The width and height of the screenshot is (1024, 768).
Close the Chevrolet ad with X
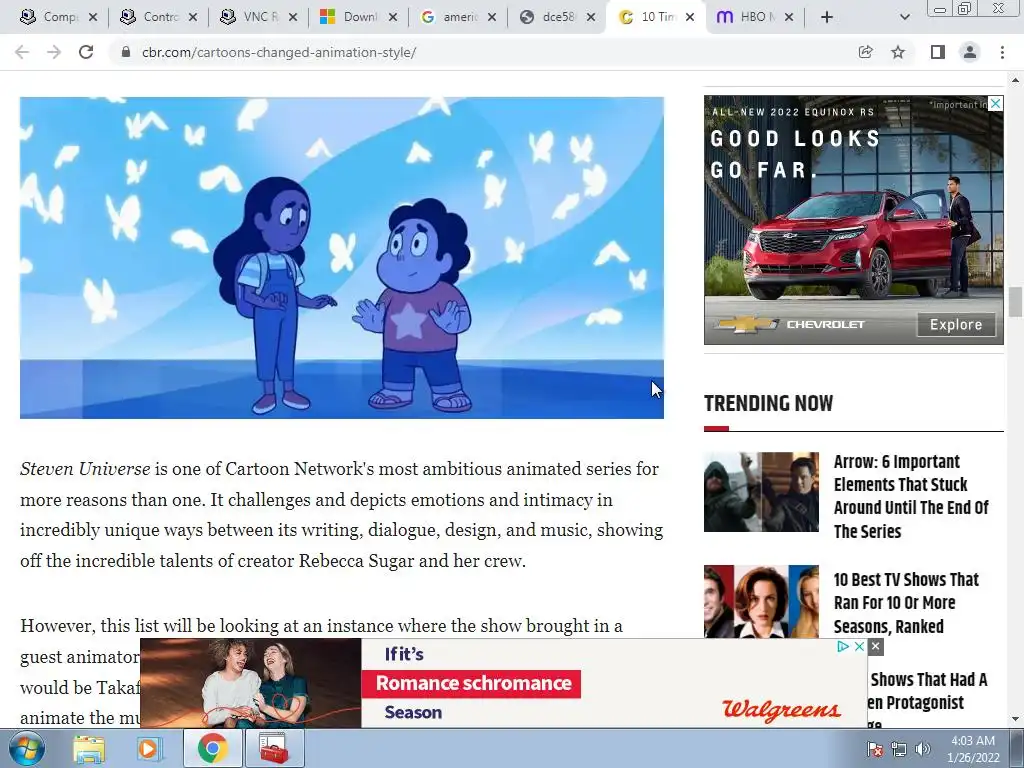[x=995, y=103]
